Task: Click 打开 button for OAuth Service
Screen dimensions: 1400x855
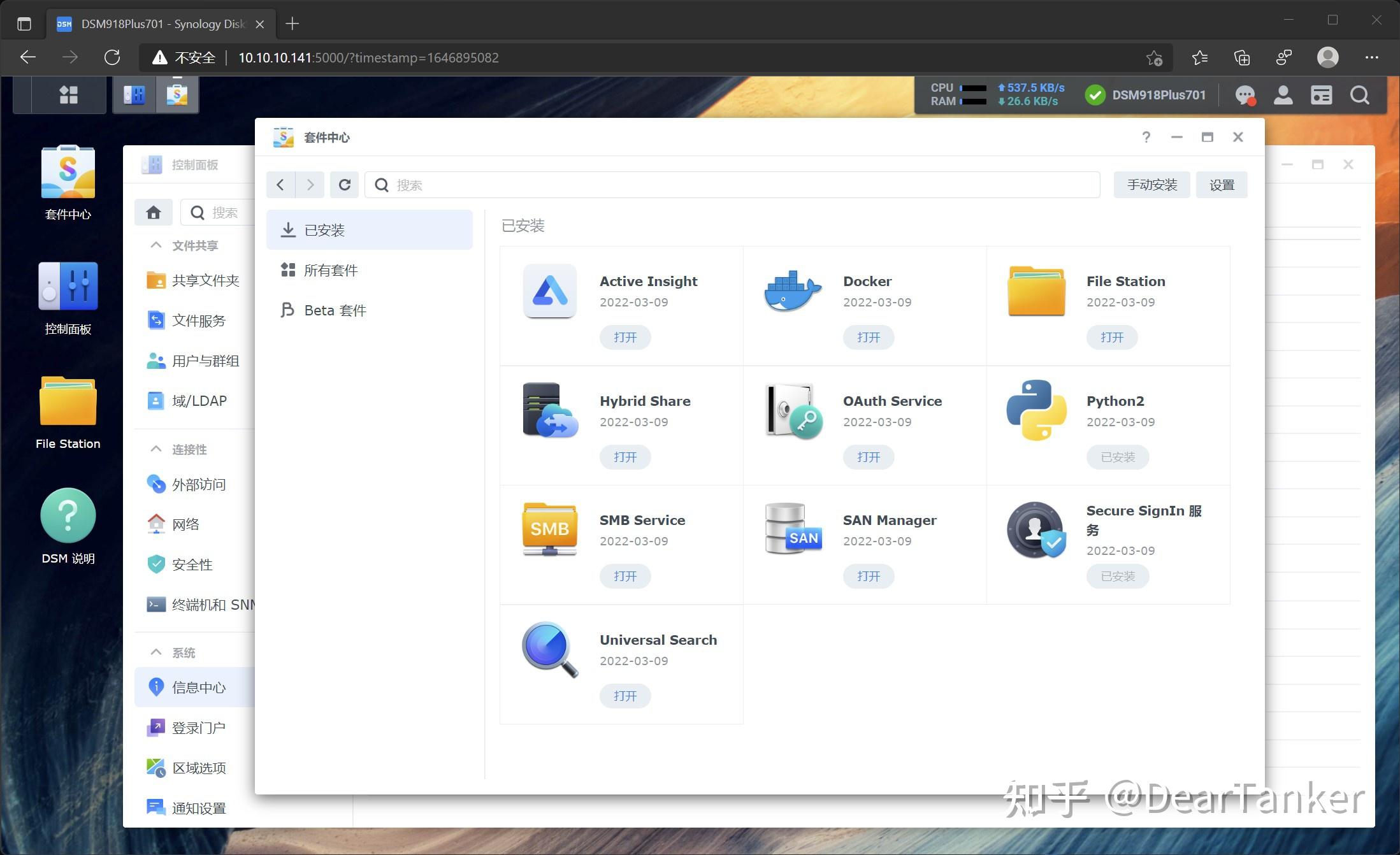Action: (869, 457)
